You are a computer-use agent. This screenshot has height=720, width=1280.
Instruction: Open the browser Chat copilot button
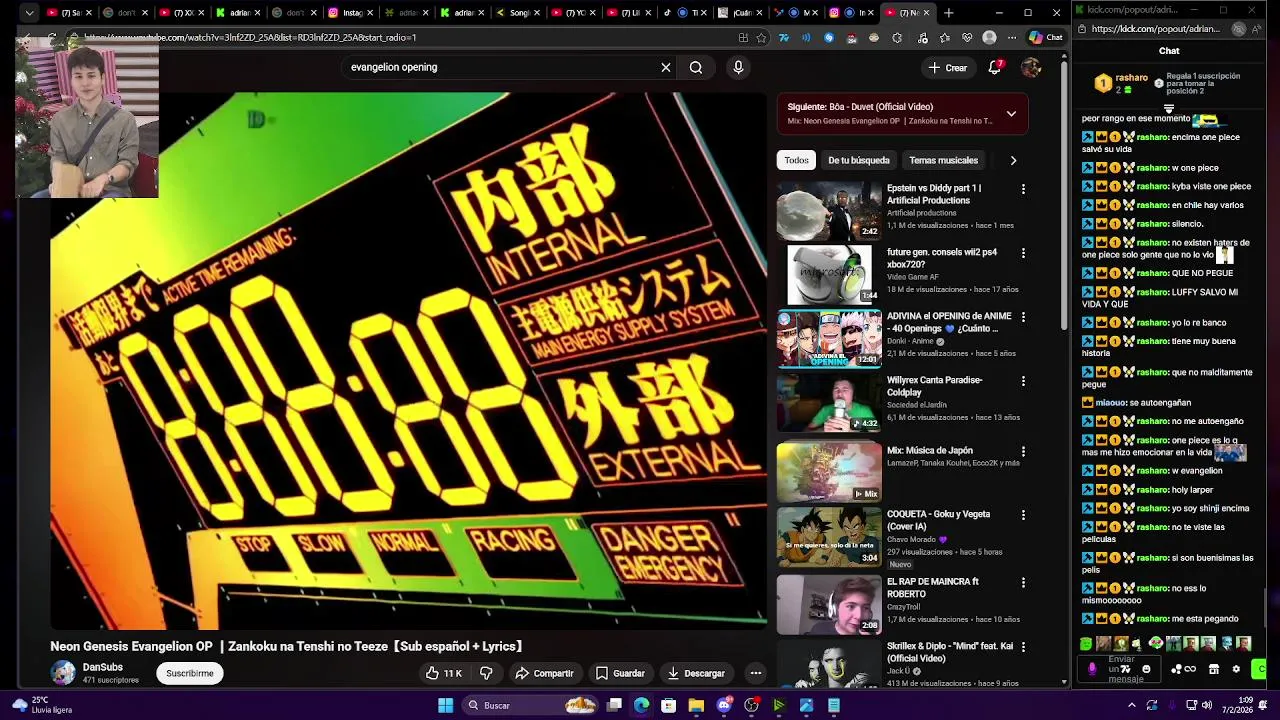[1046, 38]
